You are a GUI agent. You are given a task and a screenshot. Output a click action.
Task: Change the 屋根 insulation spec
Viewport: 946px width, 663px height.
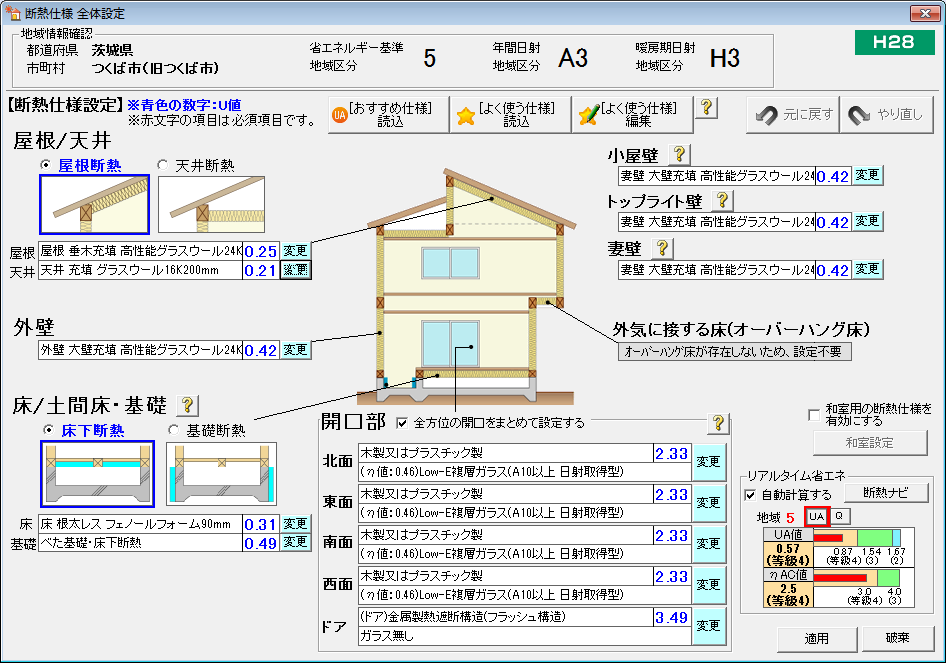click(296, 250)
